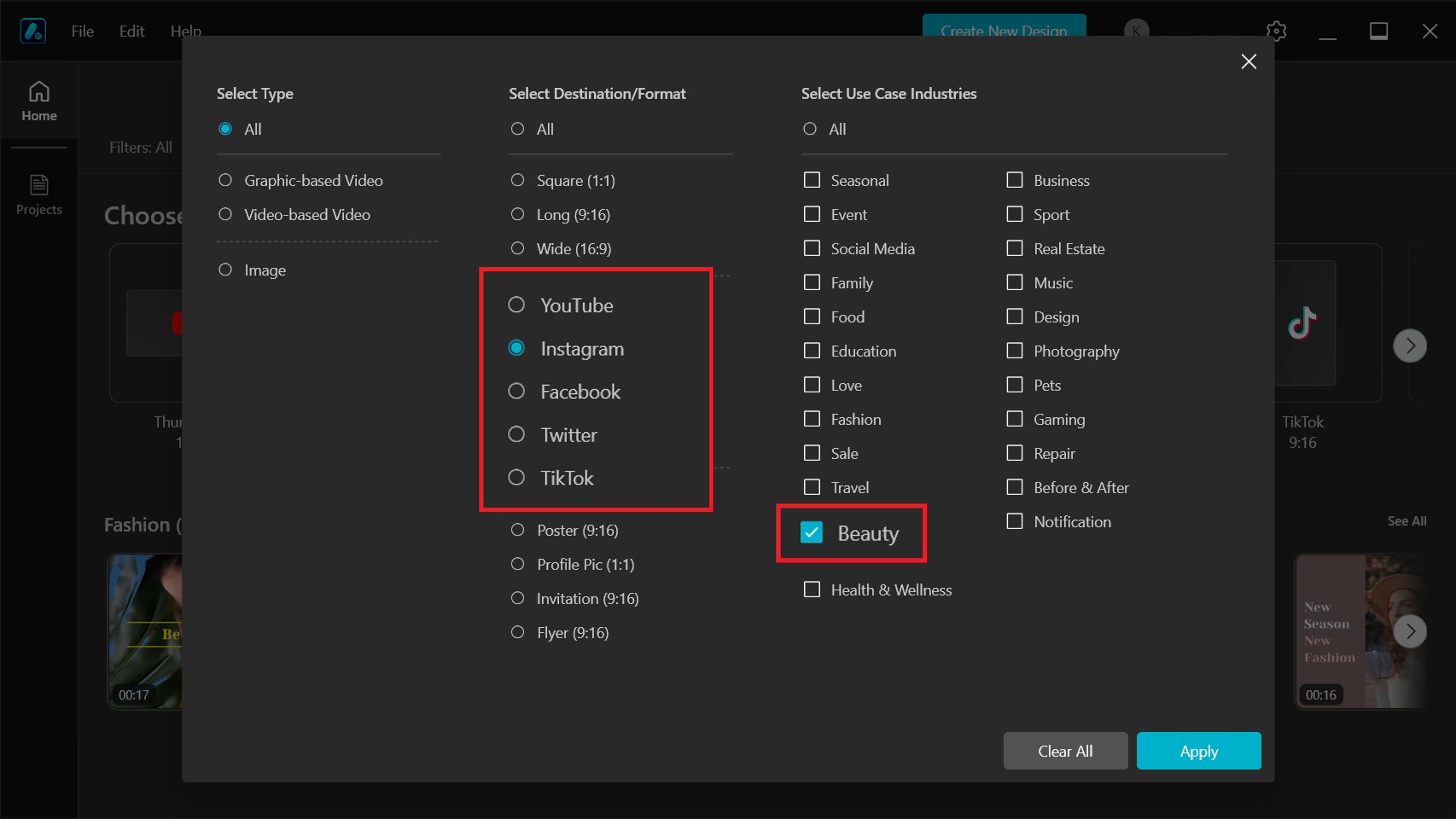Choose Graphic-based Video type
Image resolution: width=1456 pixels, height=819 pixels.
(225, 180)
